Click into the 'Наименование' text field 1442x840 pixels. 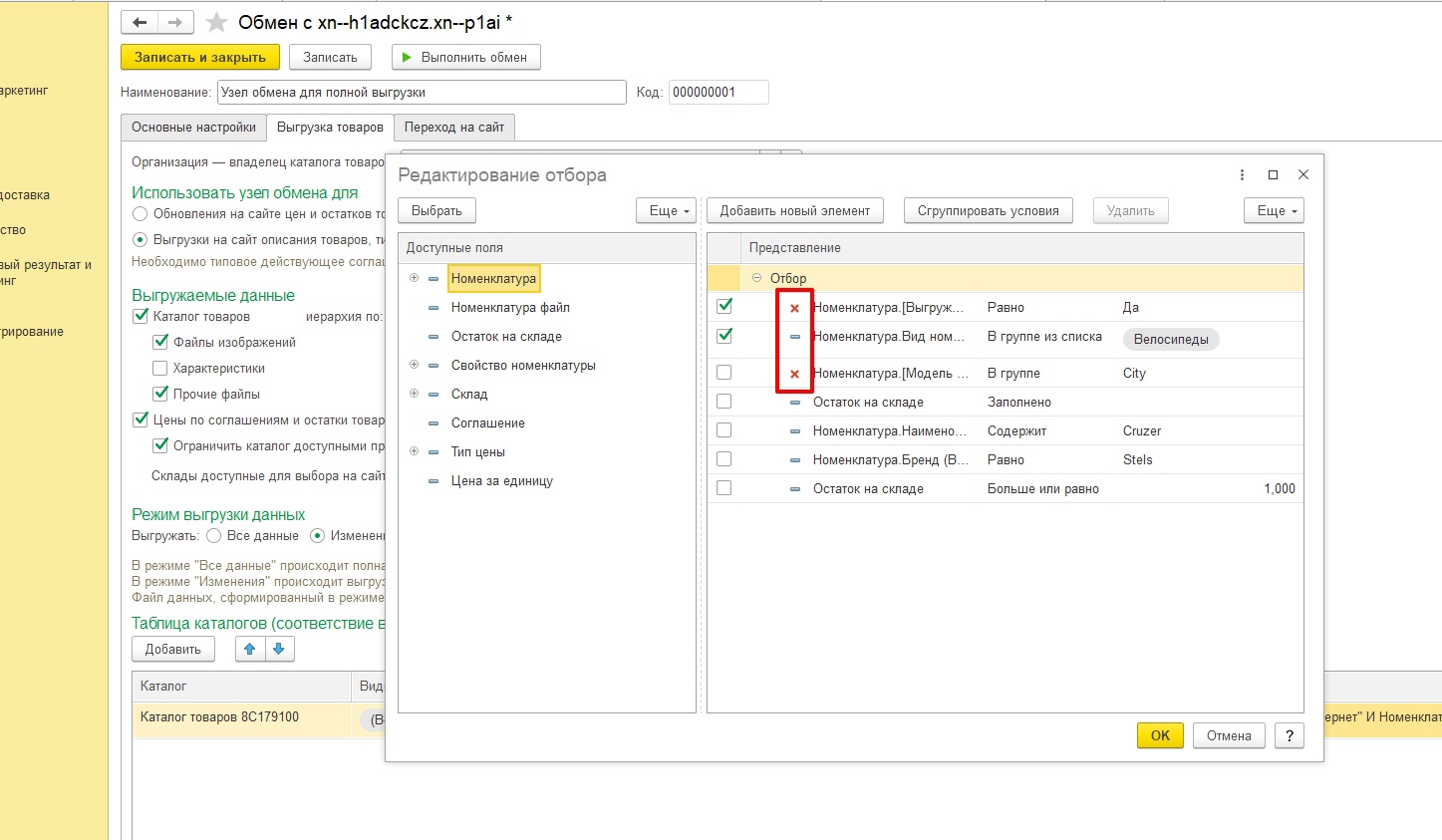pyautogui.click(x=422, y=92)
